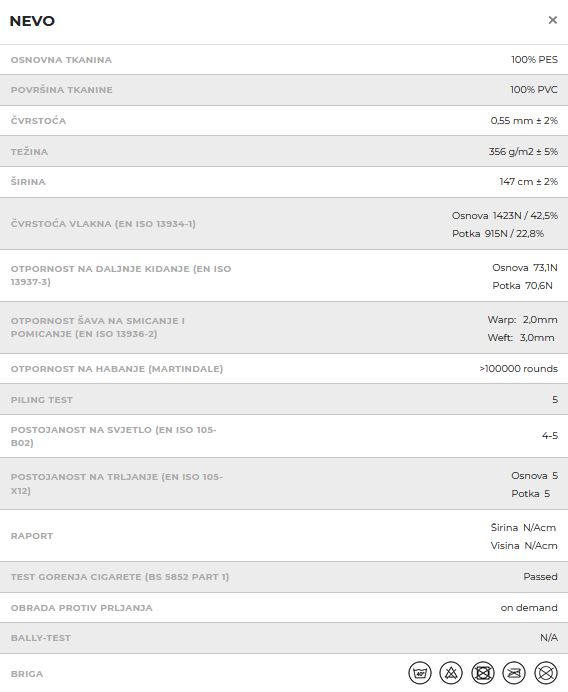
Task: Click the RAPORT row label
Action: pyautogui.click(x=32, y=535)
